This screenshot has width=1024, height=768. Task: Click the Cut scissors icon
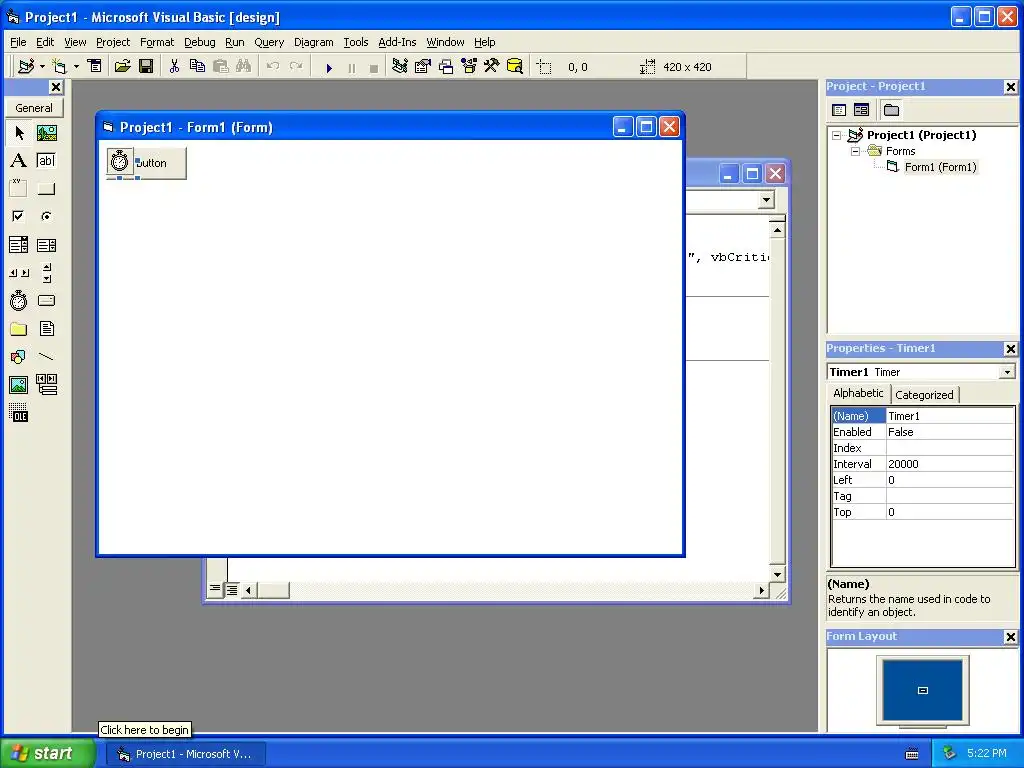[x=174, y=67]
